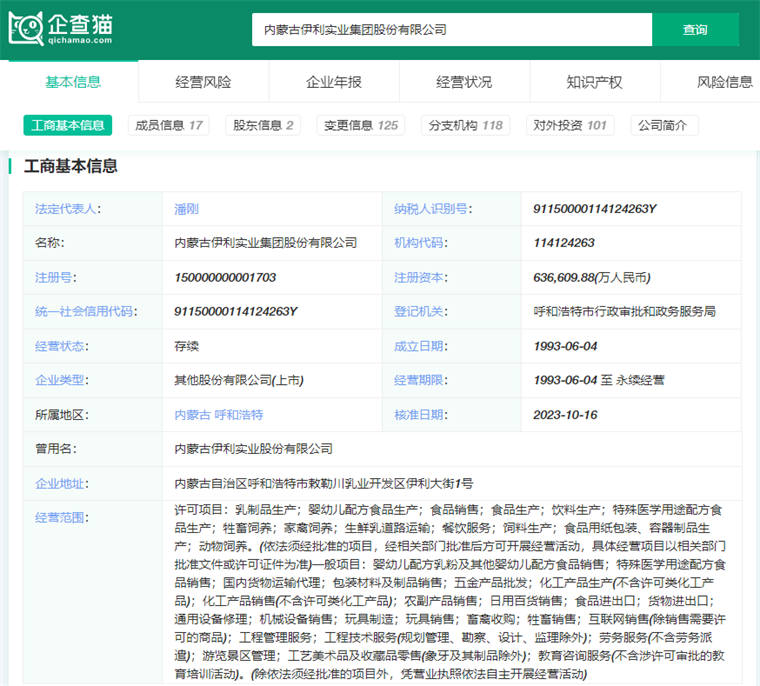Open the 风险信息 tab
Viewport: 760px width, 686px height.
[724, 82]
